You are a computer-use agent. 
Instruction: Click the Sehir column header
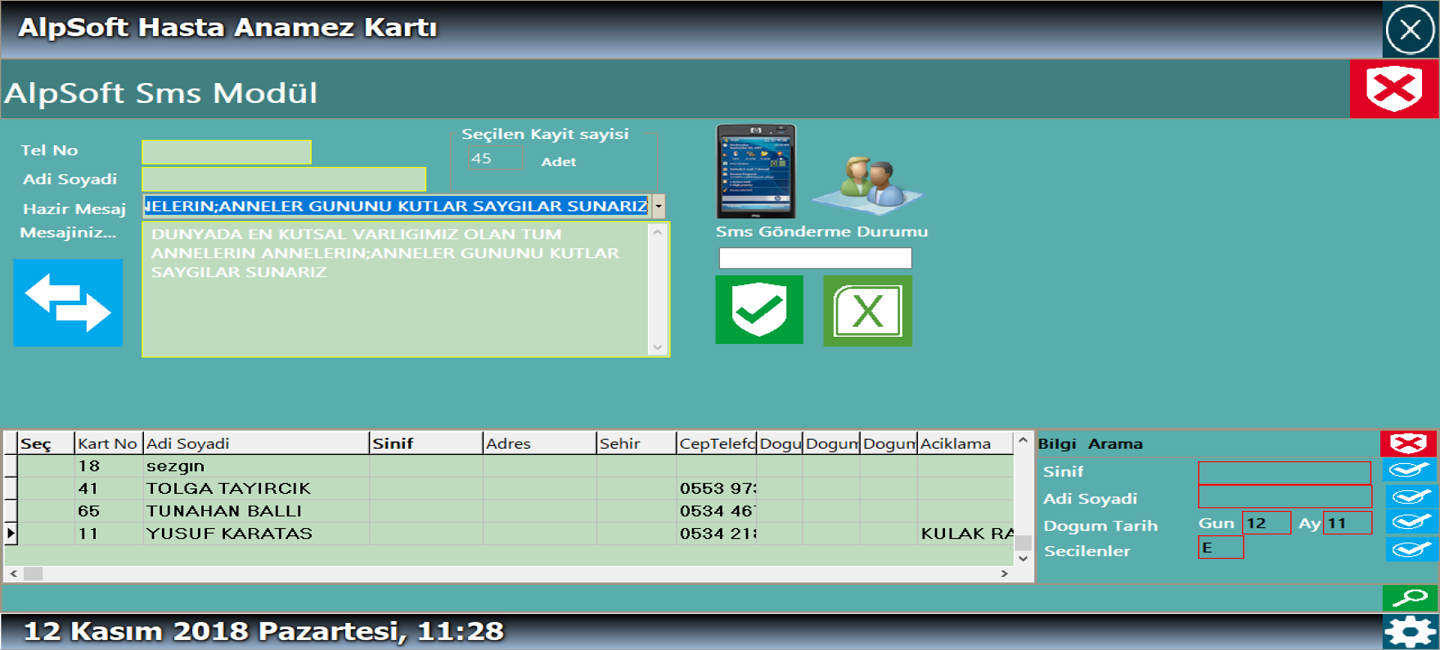[636, 443]
